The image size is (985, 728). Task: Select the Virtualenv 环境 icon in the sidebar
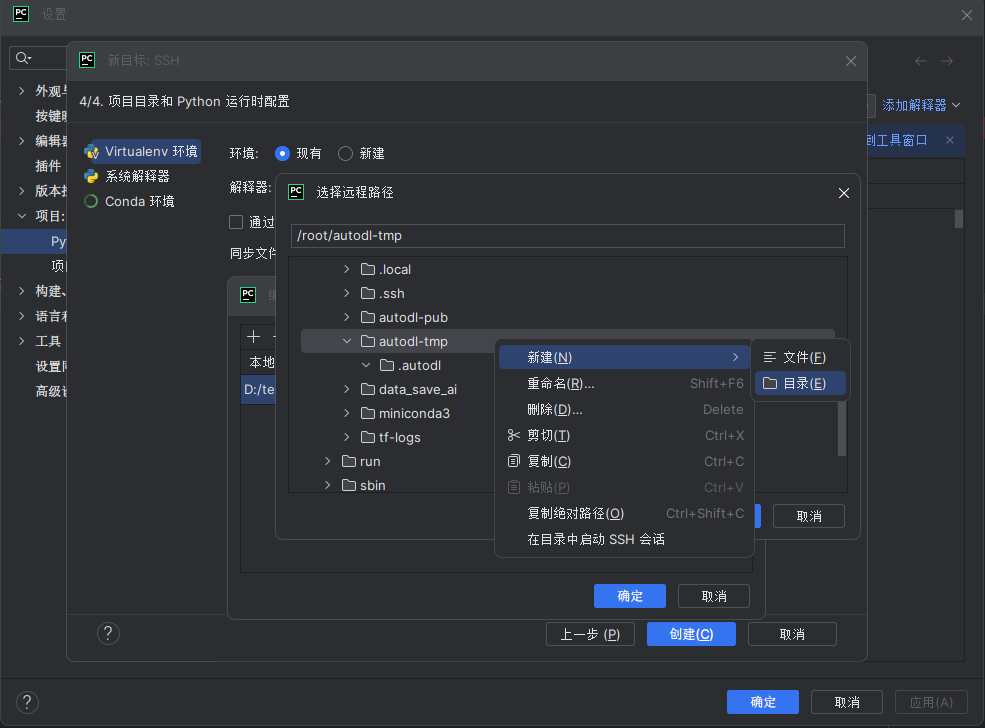tap(92, 152)
